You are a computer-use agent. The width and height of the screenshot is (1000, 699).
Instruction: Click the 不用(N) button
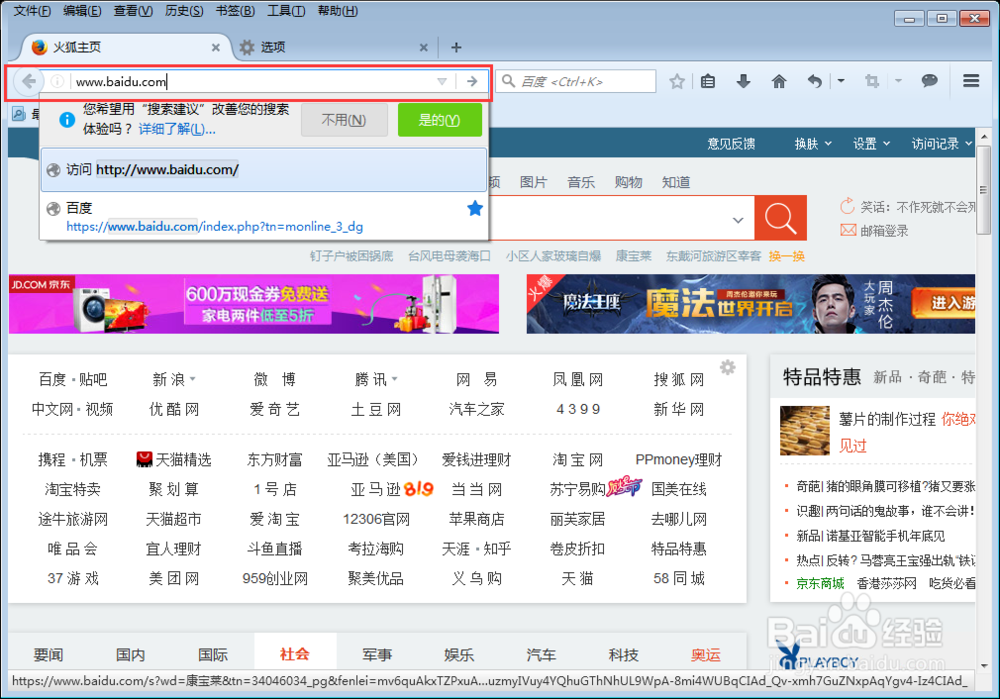(344, 120)
